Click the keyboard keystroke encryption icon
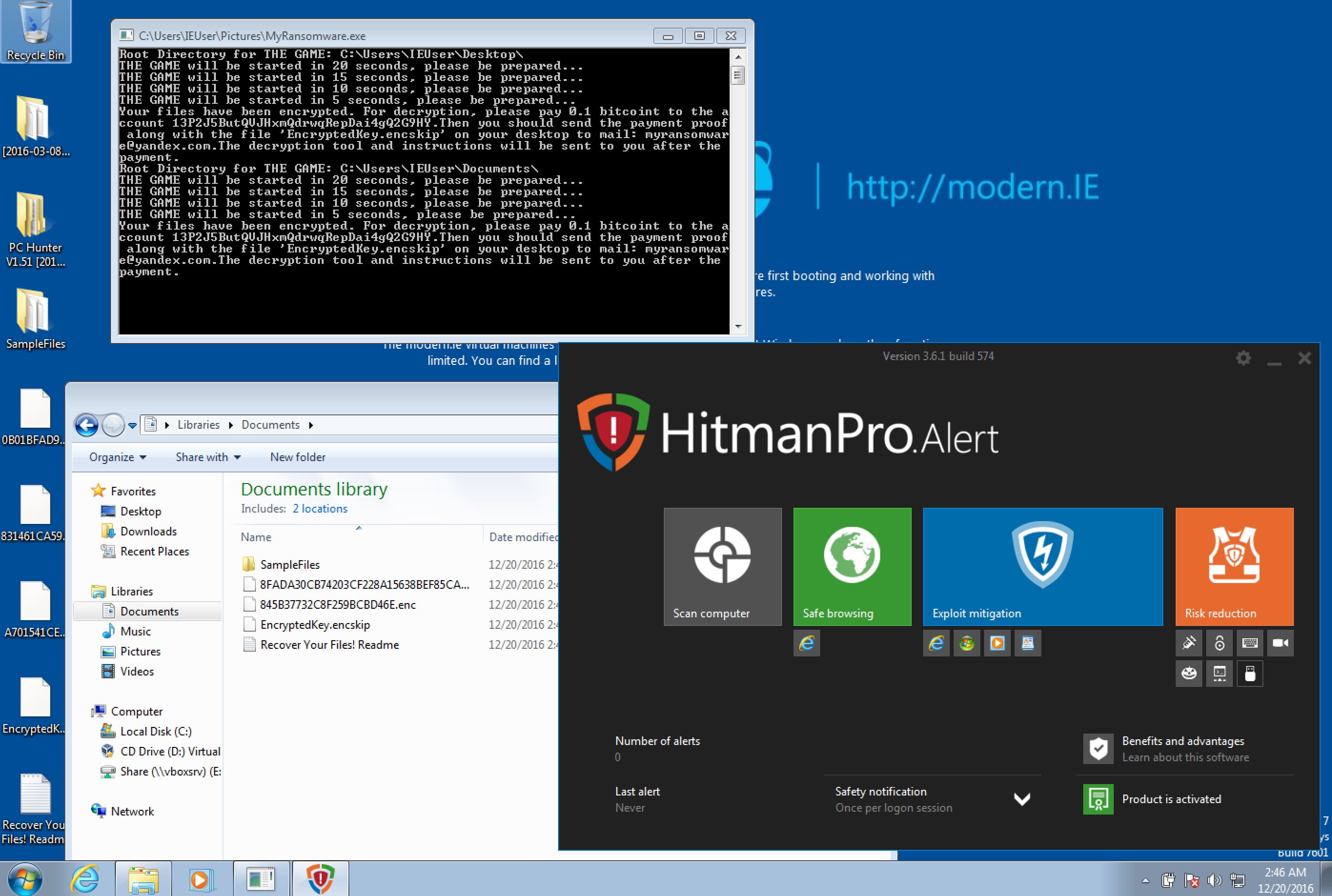This screenshot has height=896, width=1332. click(x=1249, y=644)
